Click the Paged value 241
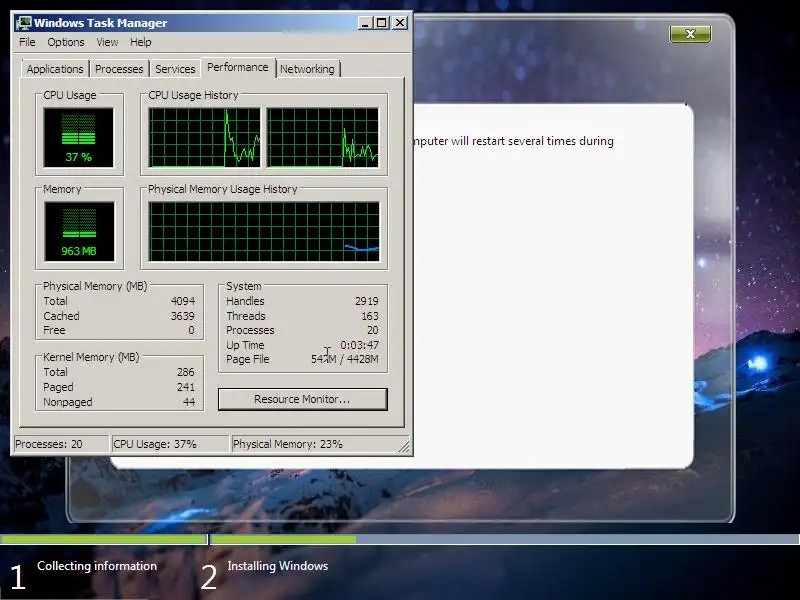 pyautogui.click(x=186, y=387)
